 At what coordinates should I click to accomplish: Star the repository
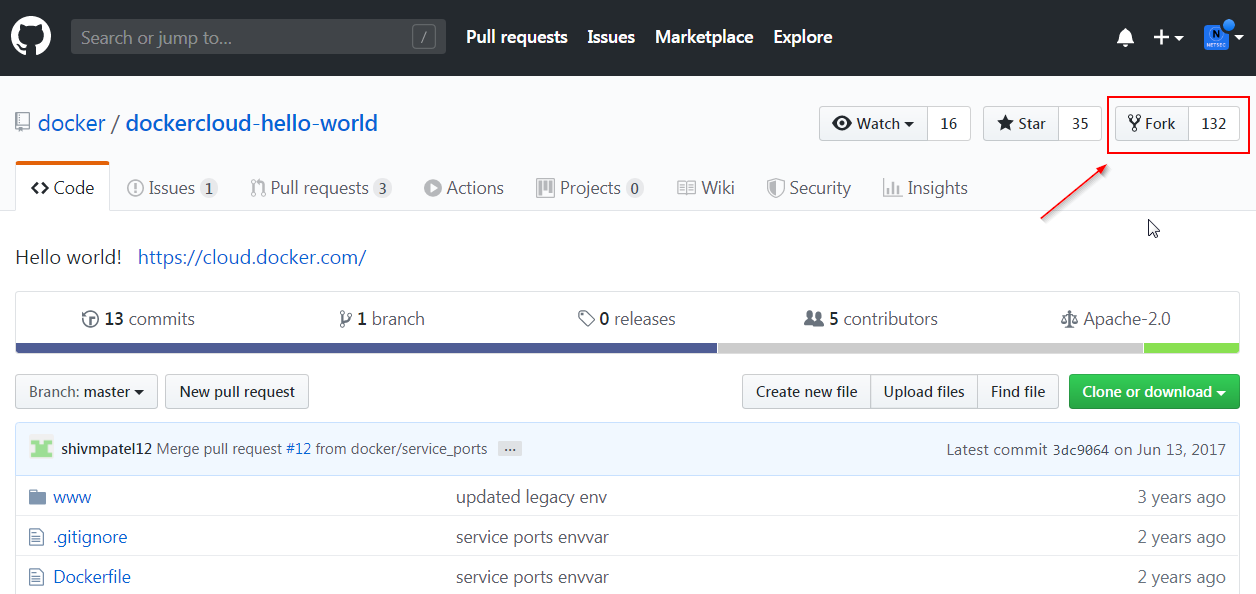click(1021, 124)
